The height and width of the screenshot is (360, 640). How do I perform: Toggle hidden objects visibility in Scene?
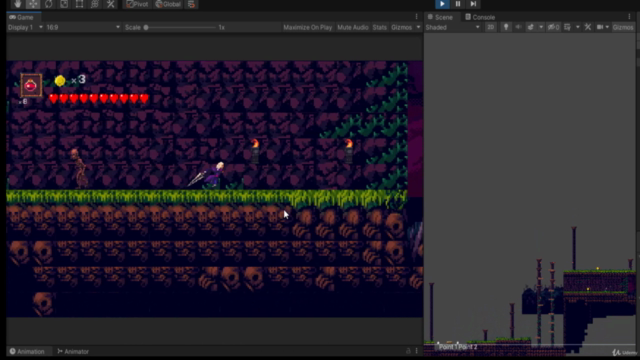(x=553, y=27)
